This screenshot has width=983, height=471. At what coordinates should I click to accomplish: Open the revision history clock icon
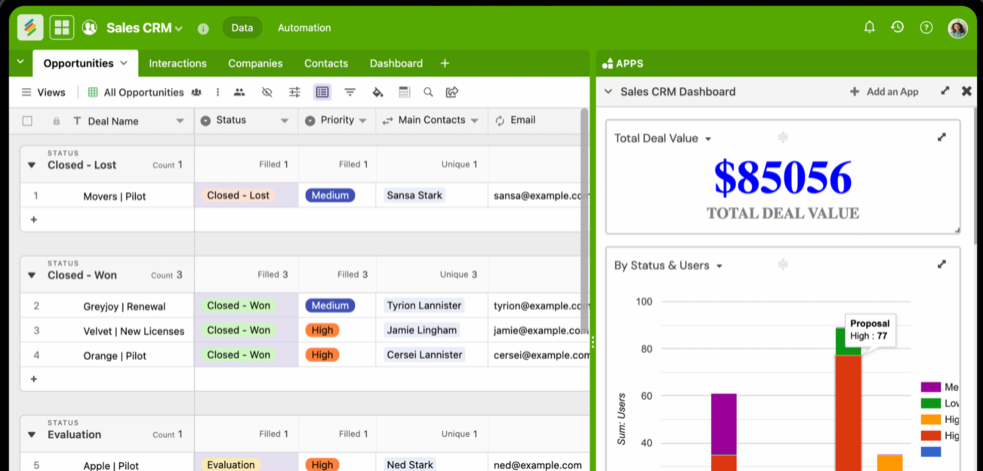click(898, 27)
